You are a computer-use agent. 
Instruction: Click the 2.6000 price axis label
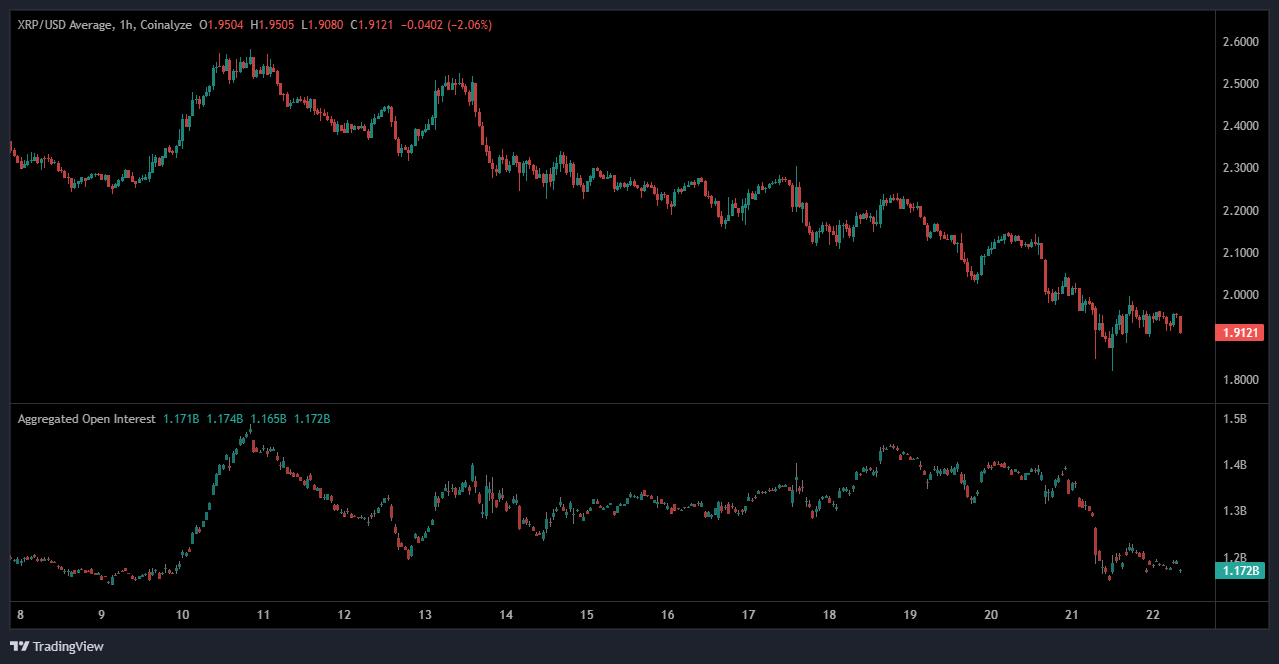point(1240,42)
